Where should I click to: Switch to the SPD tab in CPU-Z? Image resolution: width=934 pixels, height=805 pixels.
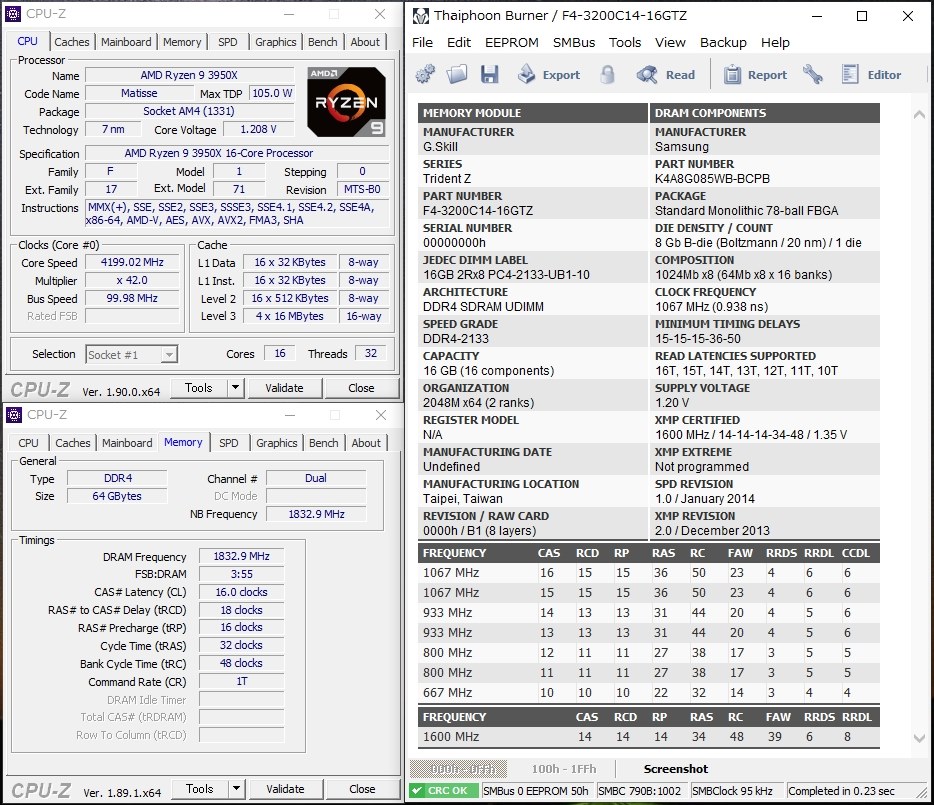[x=227, y=41]
